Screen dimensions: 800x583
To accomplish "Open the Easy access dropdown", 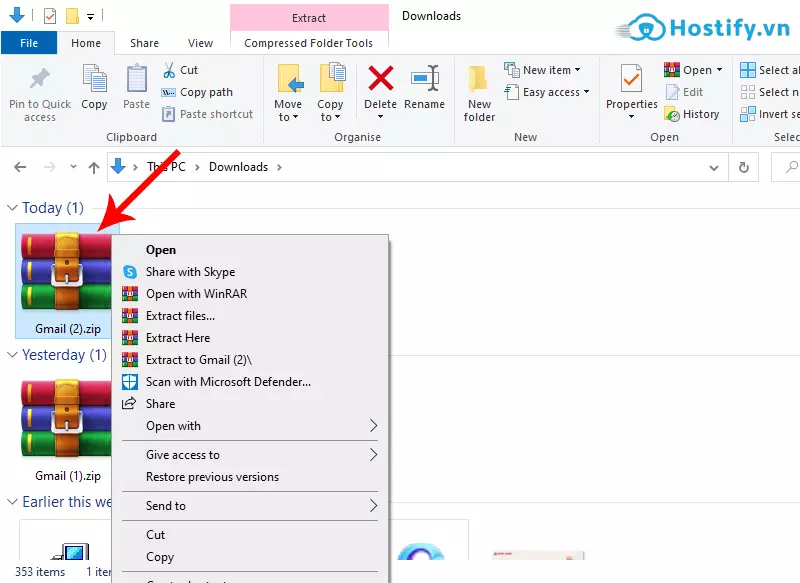I will [x=587, y=92].
